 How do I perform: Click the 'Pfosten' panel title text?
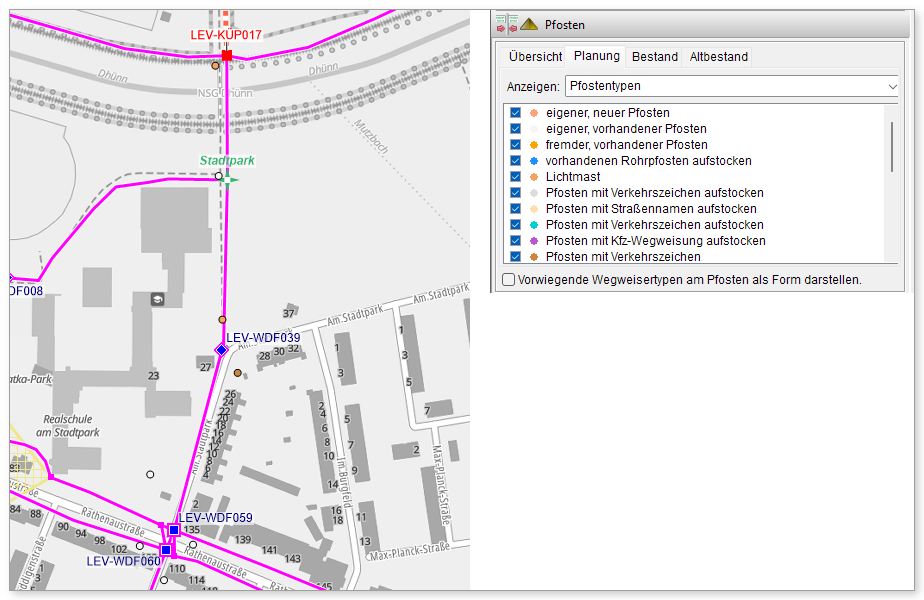tap(565, 25)
